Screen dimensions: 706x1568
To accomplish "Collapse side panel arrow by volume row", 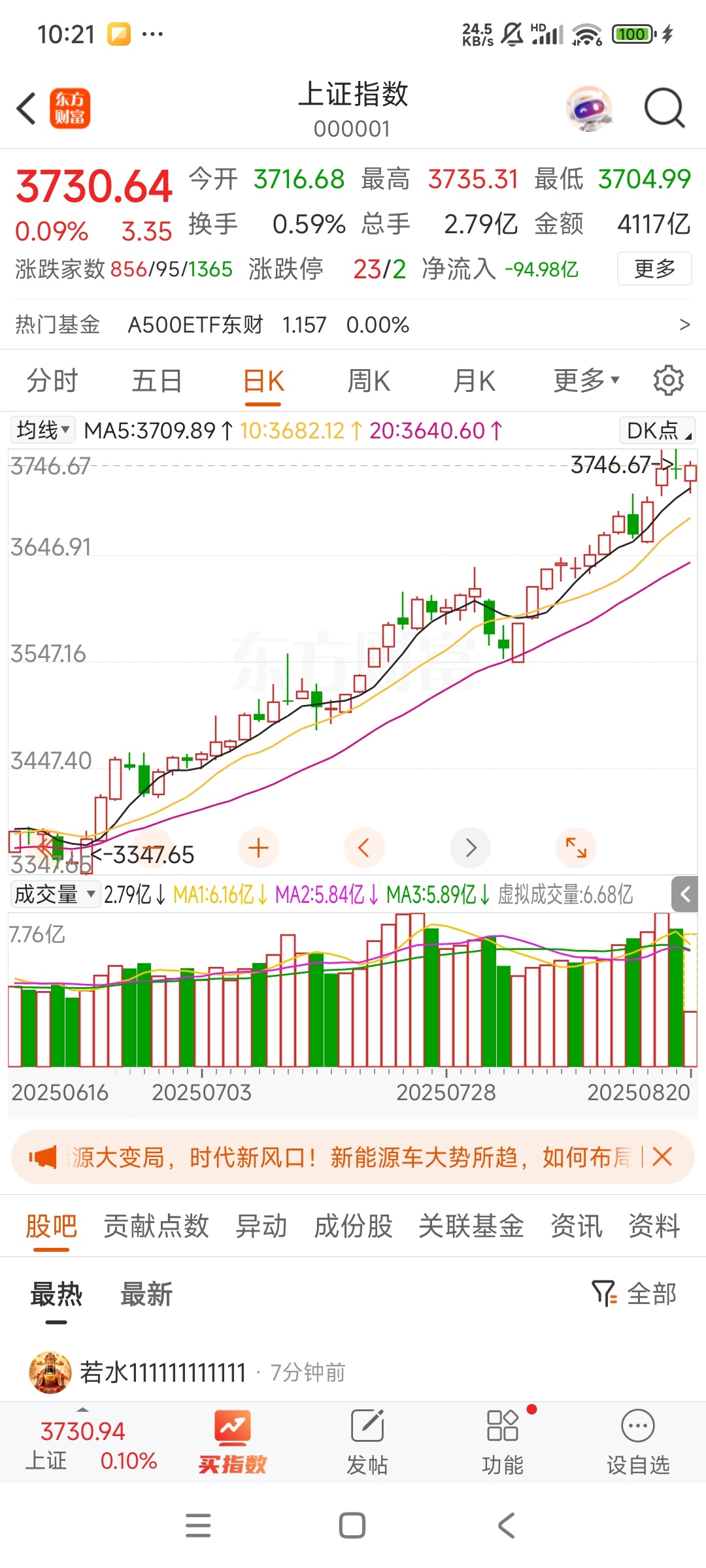I will (x=686, y=894).
